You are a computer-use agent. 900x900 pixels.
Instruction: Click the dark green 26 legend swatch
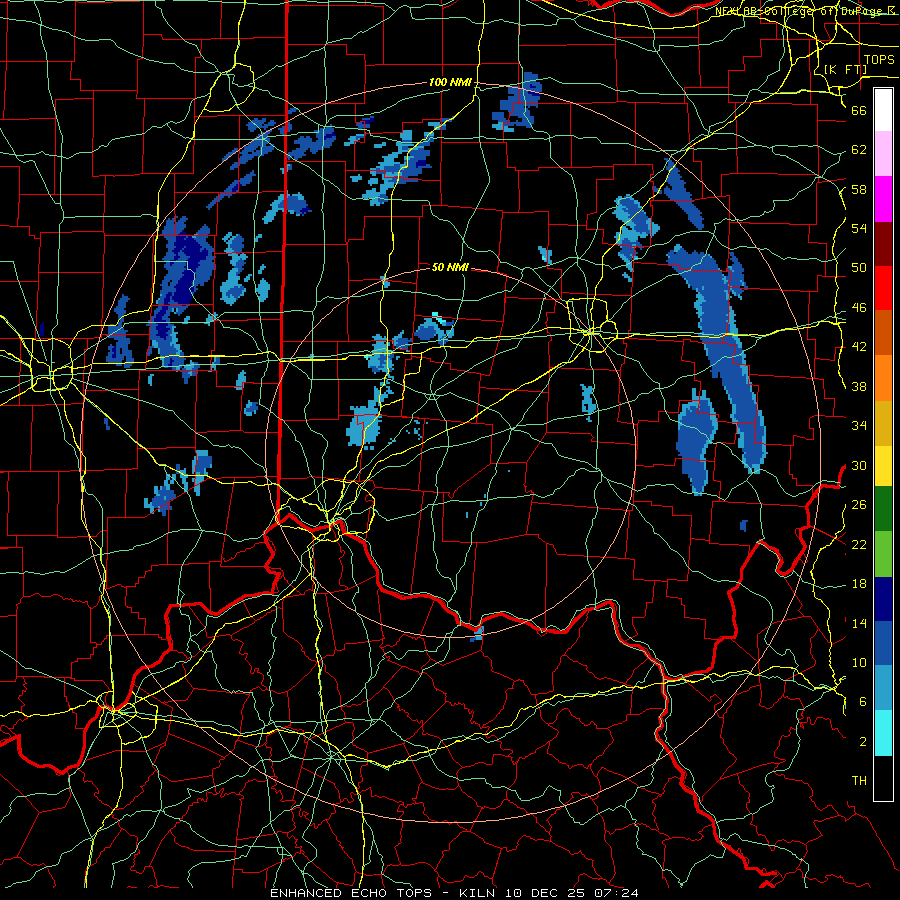coord(883,508)
